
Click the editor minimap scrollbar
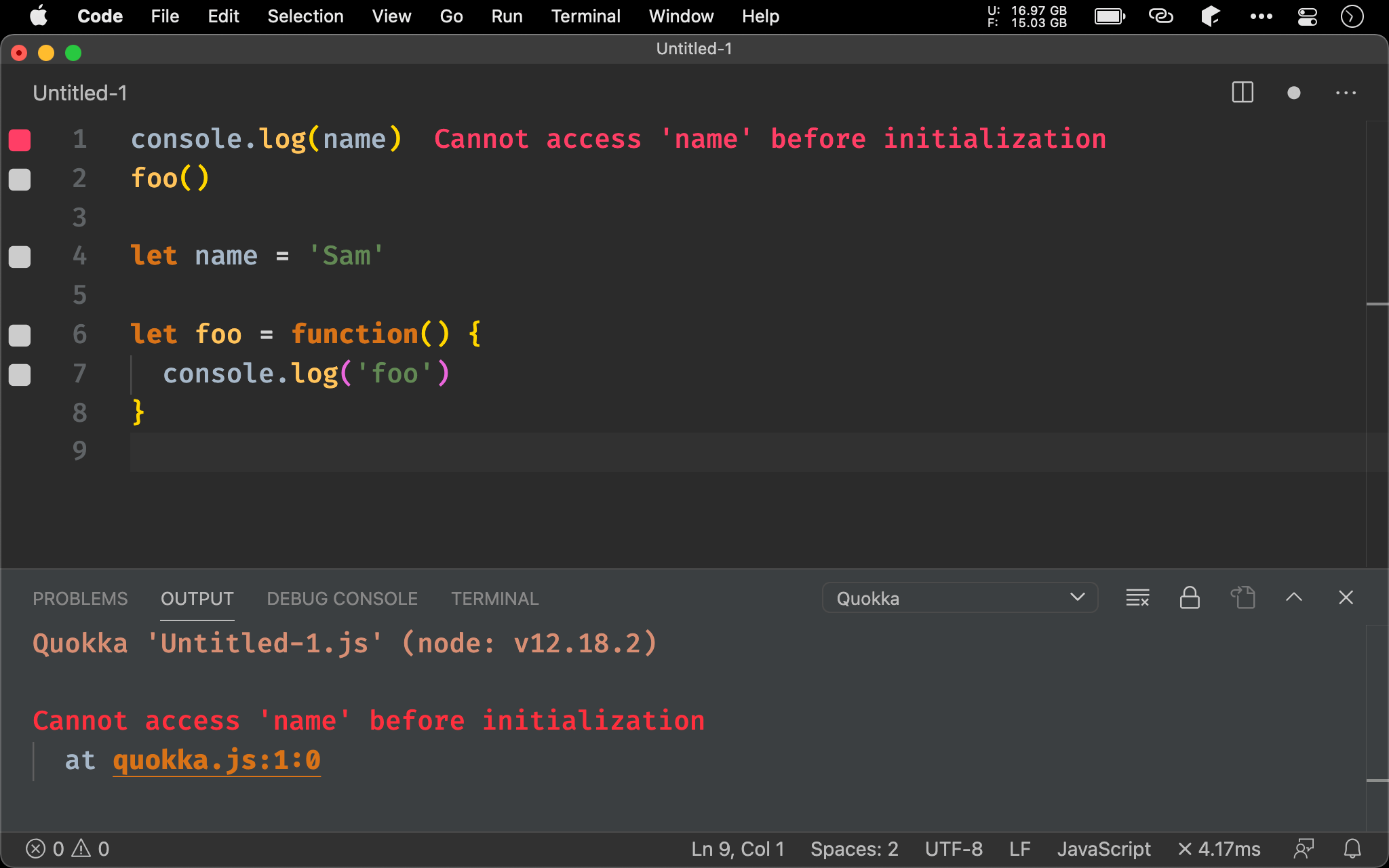point(1377,344)
